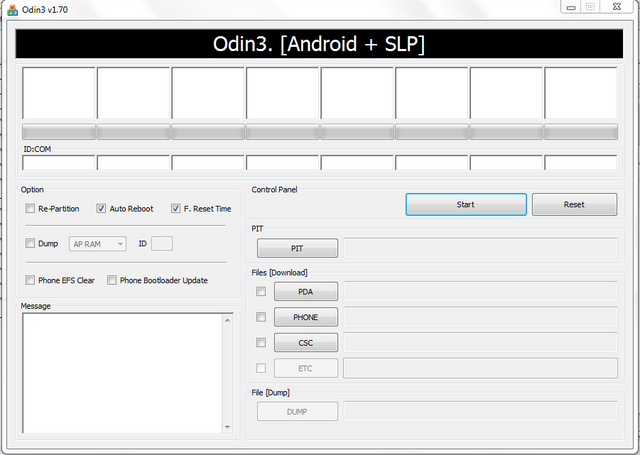Image resolution: width=640 pixels, height=455 pixels.
Task: Uncheck the Auto Reboot option
Action: click(x=101, y=209)
